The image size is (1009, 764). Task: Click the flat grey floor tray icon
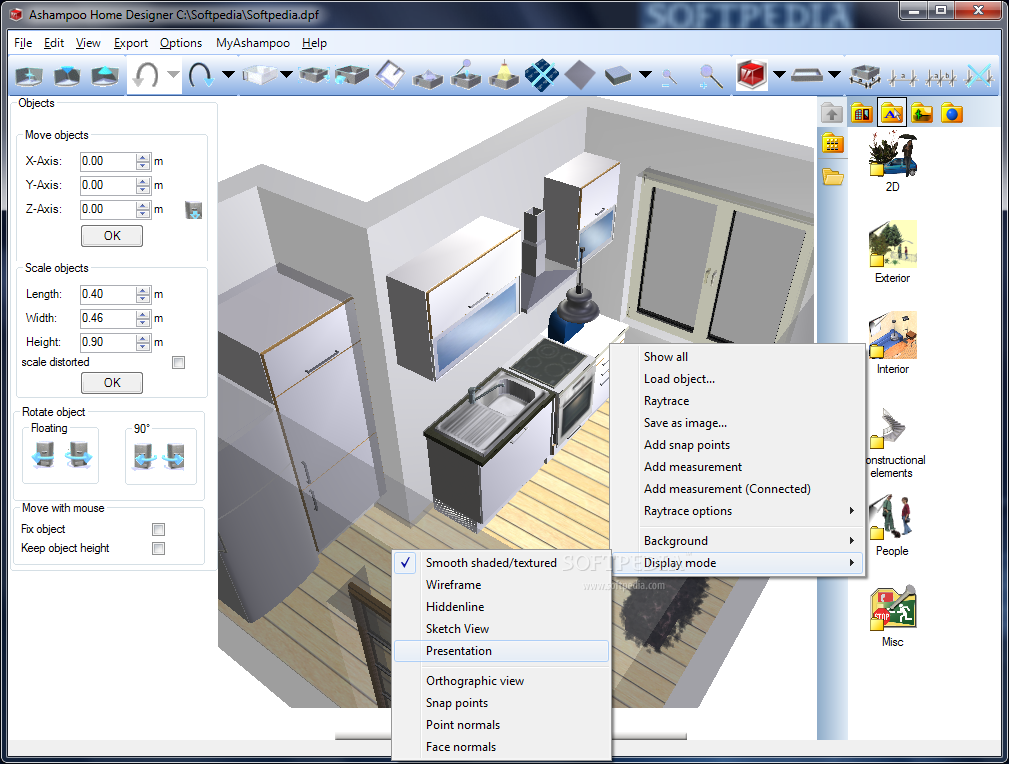(x=806, y=76)
